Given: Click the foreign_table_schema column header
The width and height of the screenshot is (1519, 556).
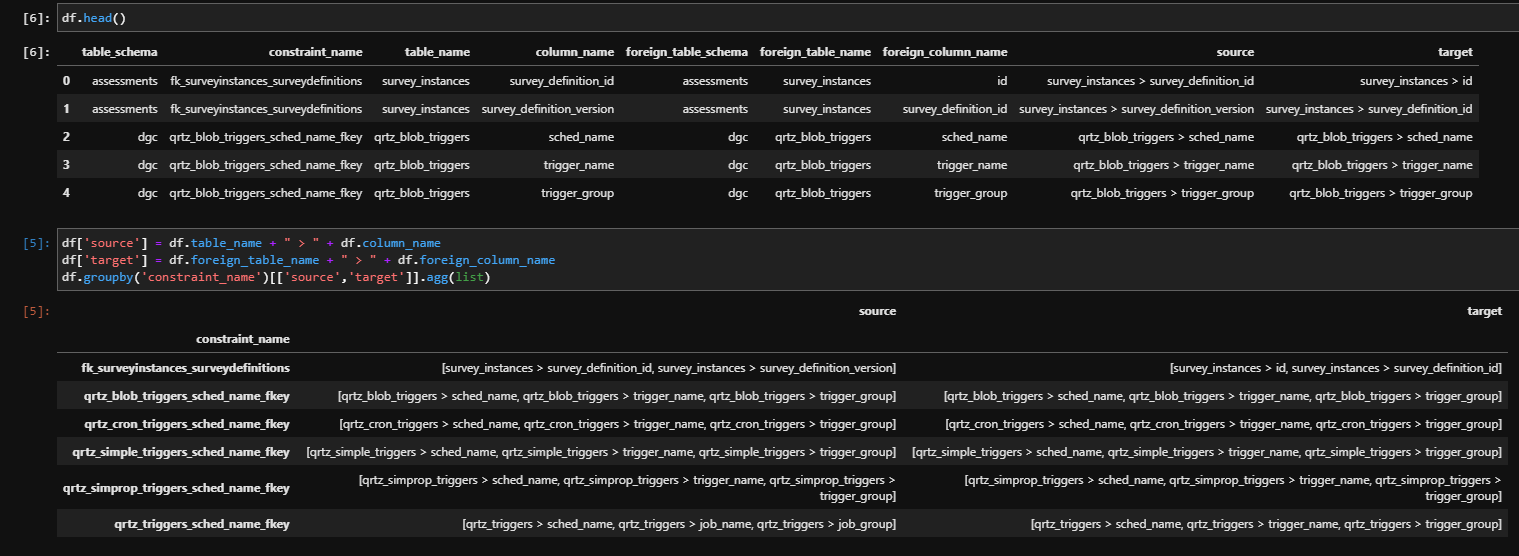Looking at the screenshot, I should click(x=686, y=52).
